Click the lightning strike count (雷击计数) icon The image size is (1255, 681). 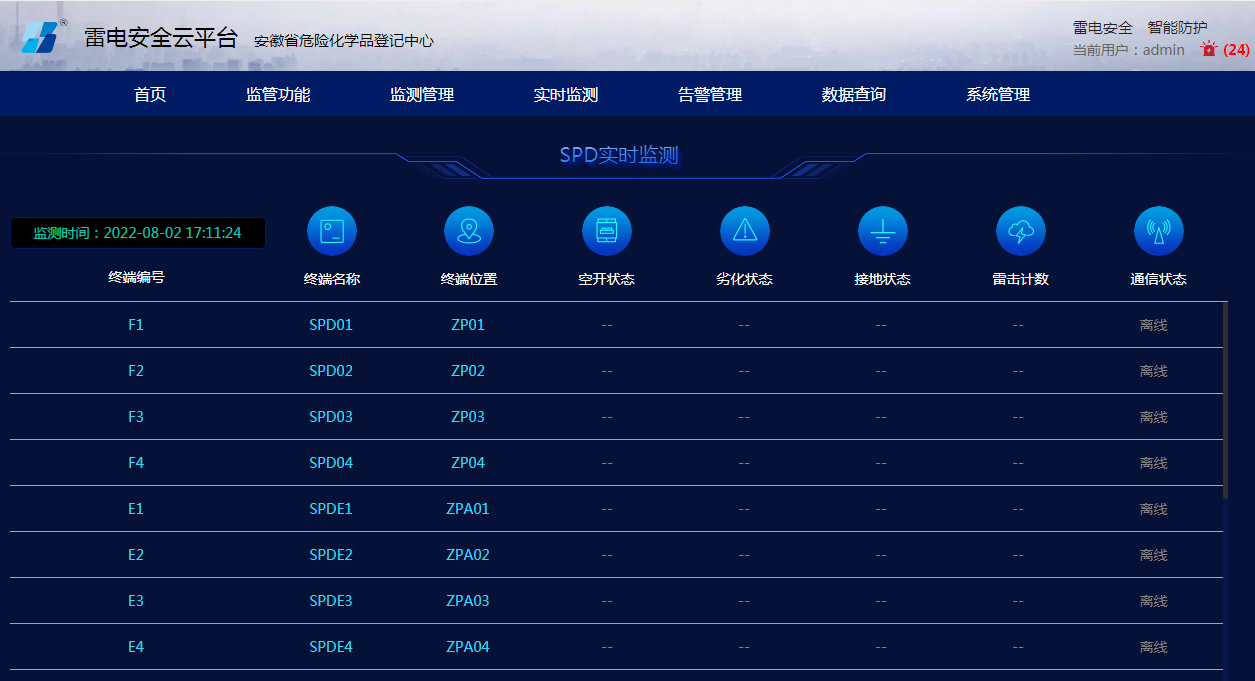pyautogui.click(x=1020, y=231)
